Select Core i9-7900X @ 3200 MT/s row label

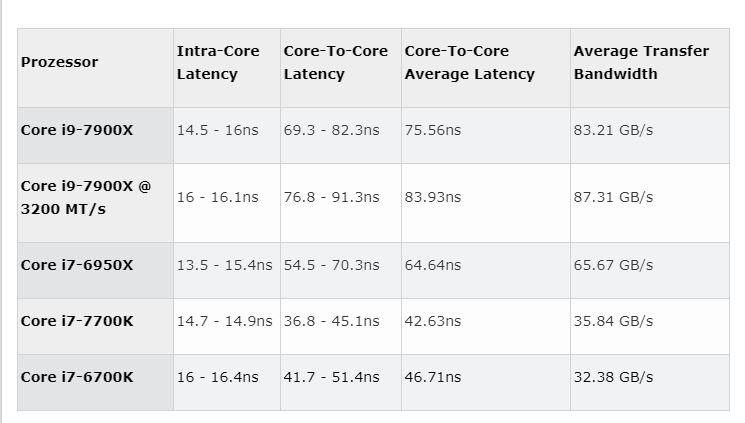point(96,203)
